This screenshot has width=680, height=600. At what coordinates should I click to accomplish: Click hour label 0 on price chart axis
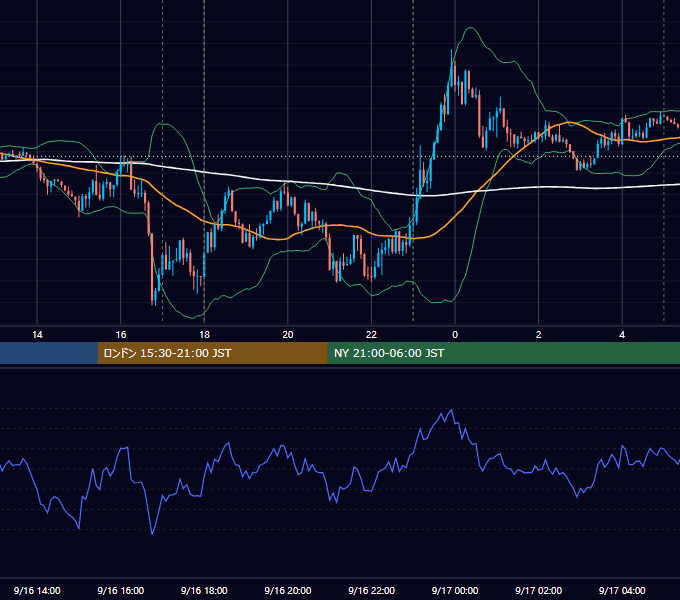(455, 335)
